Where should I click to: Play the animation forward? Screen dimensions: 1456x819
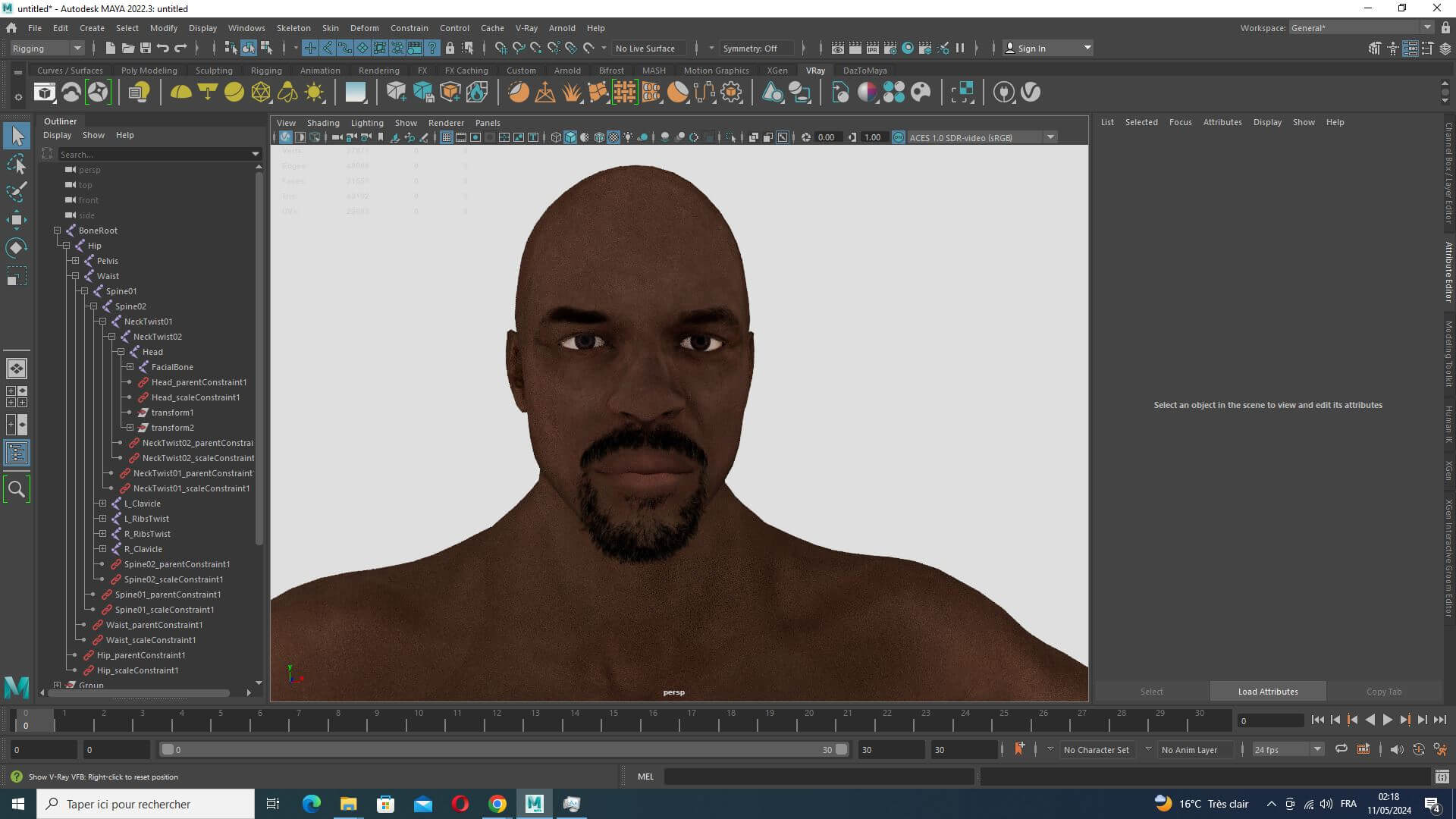point(1387,720)
